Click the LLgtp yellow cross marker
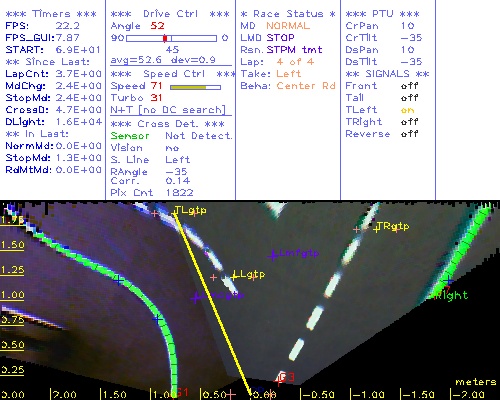Viewport: 500px width, 400px height. [234, 276]
